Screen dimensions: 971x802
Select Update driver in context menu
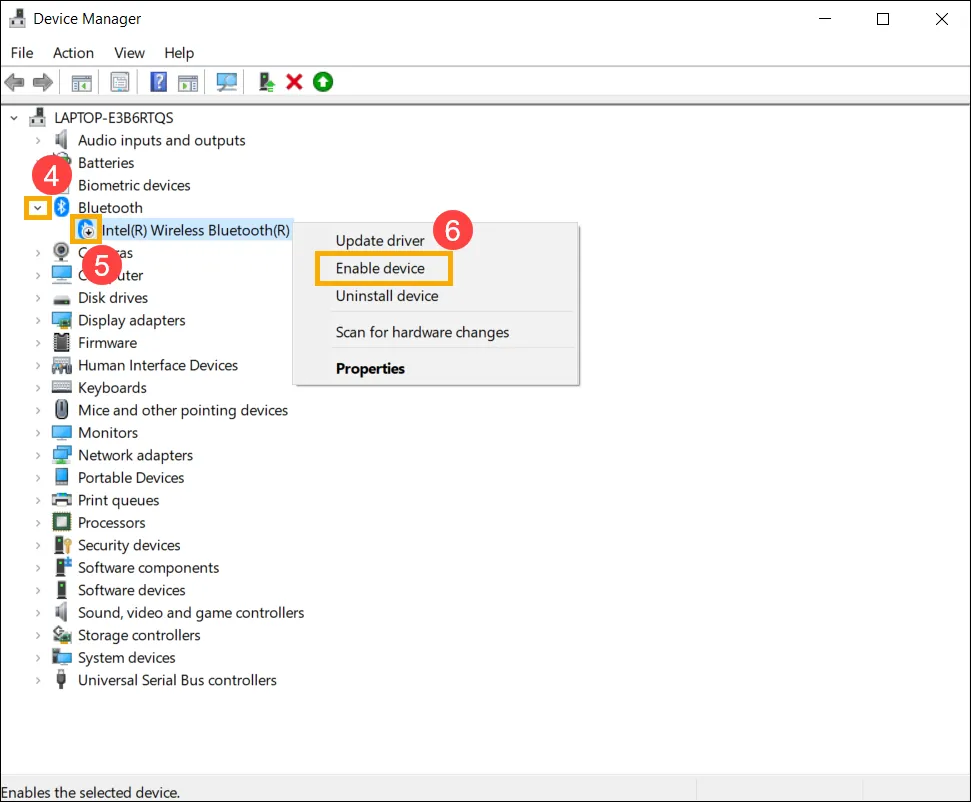[380, 240]
